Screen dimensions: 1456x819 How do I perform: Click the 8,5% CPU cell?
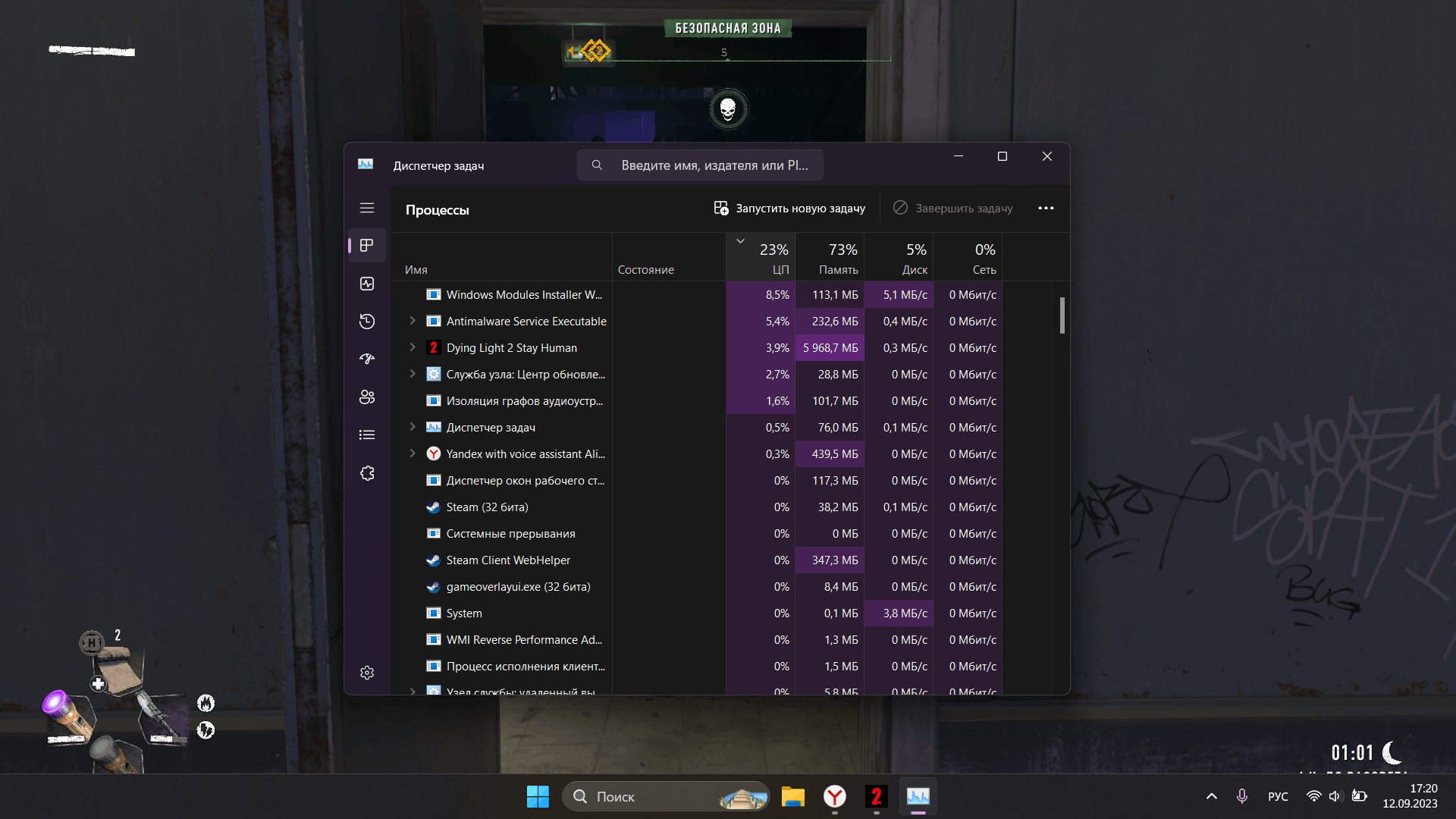(x=761, y=295)
